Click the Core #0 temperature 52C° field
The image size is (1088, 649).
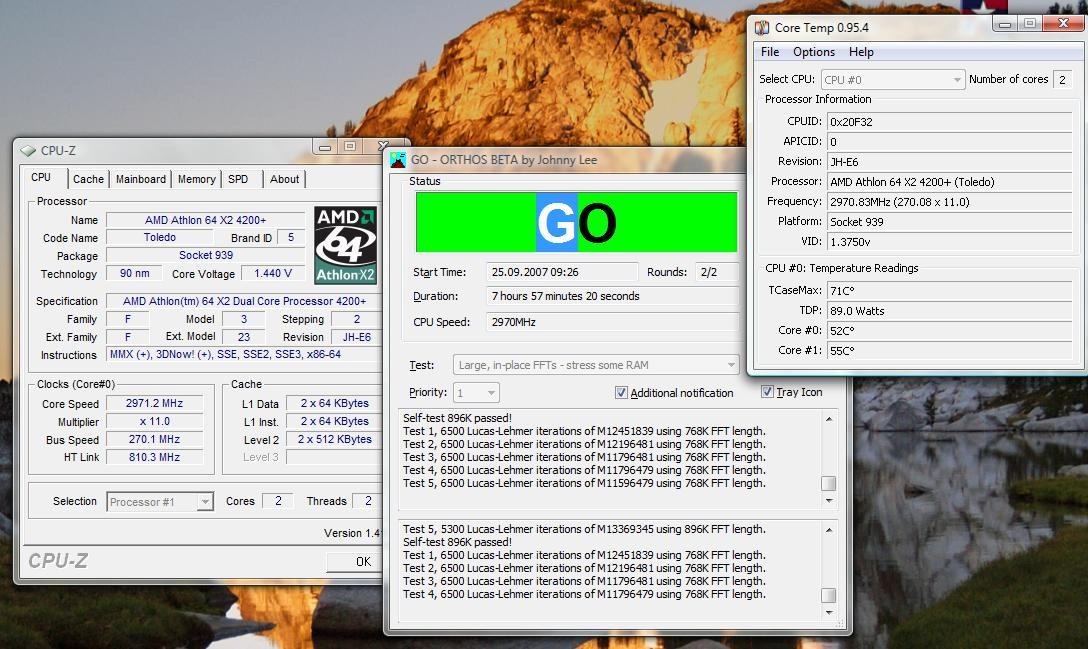point(950,331)
